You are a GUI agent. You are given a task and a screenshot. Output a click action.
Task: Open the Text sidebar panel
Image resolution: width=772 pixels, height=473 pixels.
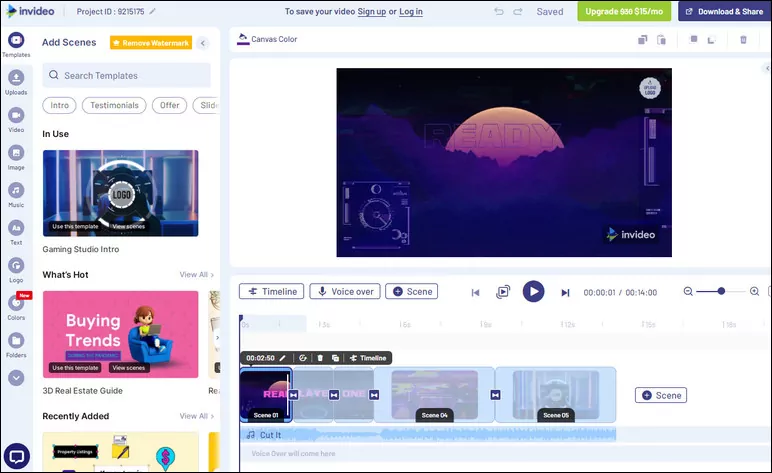pos(16,232)
